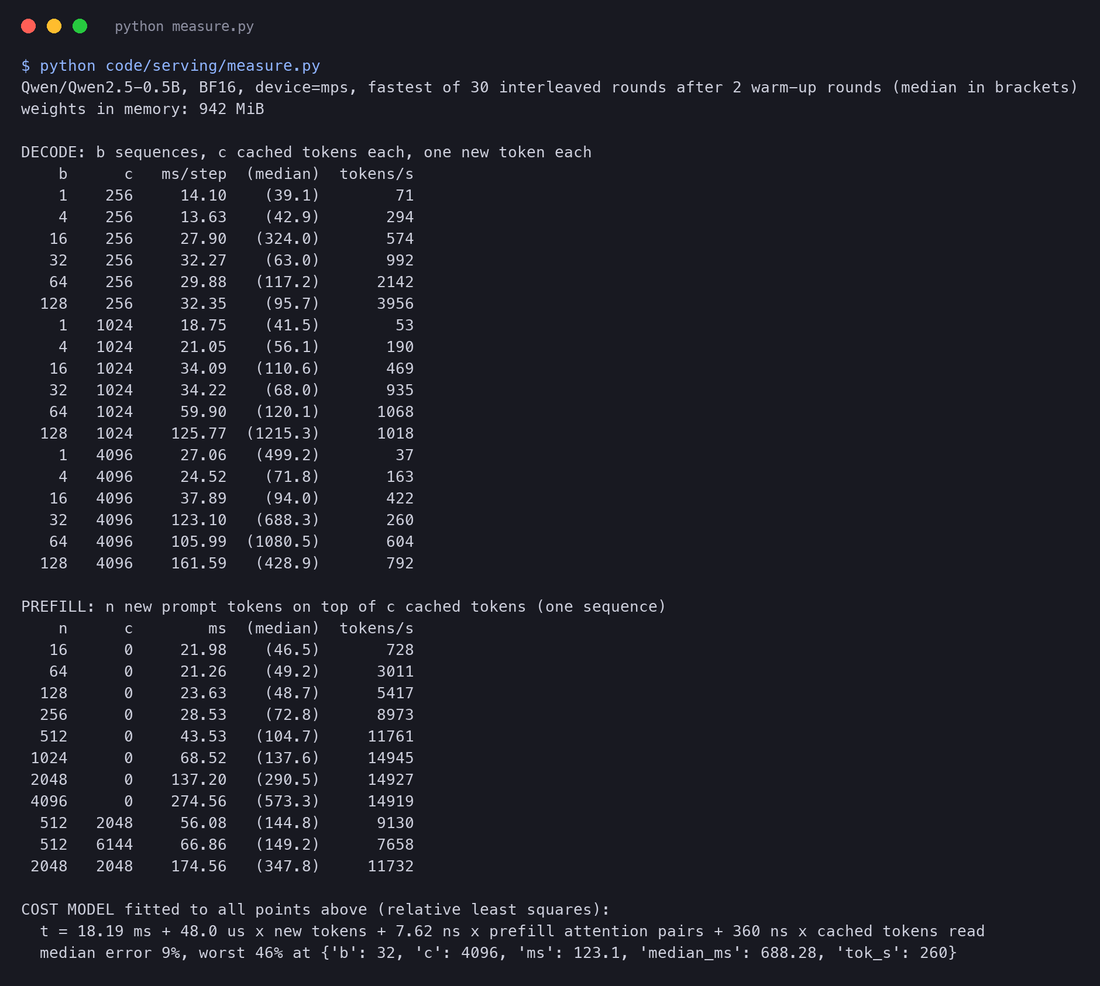Select the command 'python code/serving/measure.py'
This screenshot has height=986, width=1100.
[x=180, y=65]
